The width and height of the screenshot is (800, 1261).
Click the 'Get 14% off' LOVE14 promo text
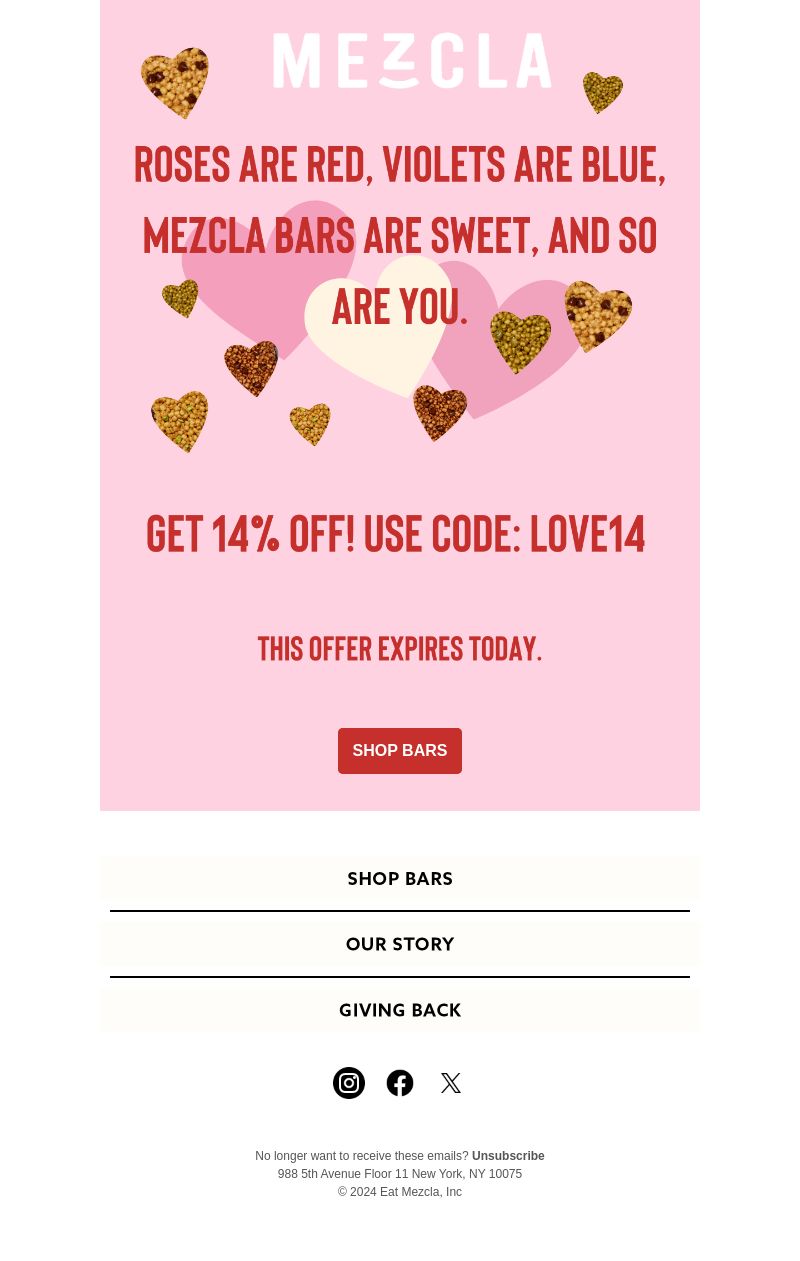[x=396, y=535]
